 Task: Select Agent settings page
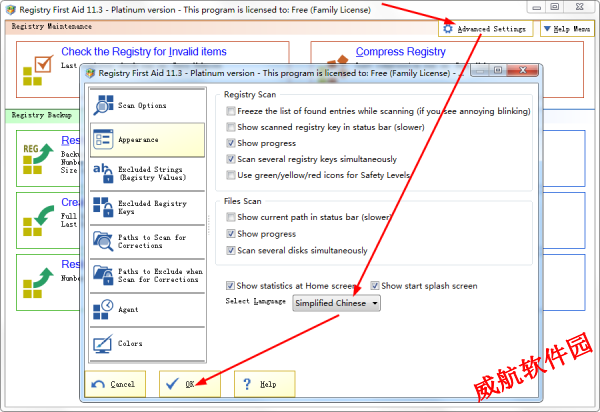point(147,309)
